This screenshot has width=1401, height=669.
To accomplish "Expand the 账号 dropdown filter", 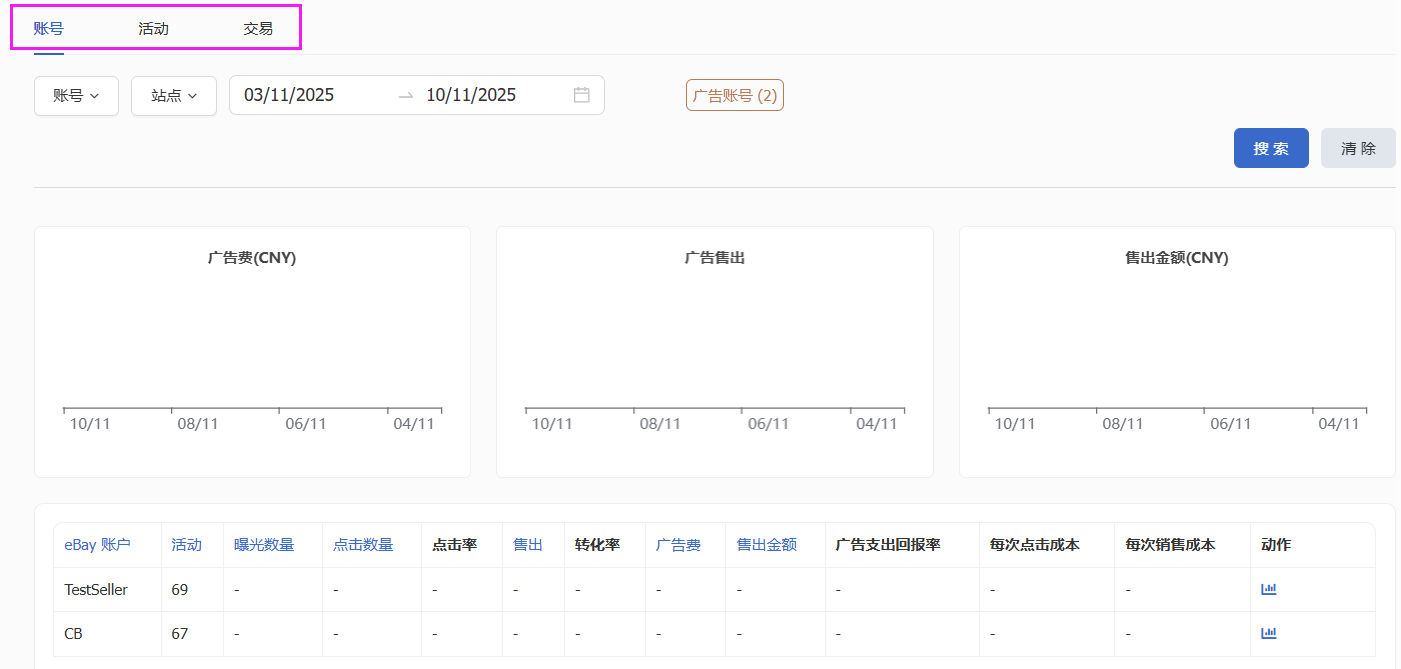I will (x=76, y=96).
